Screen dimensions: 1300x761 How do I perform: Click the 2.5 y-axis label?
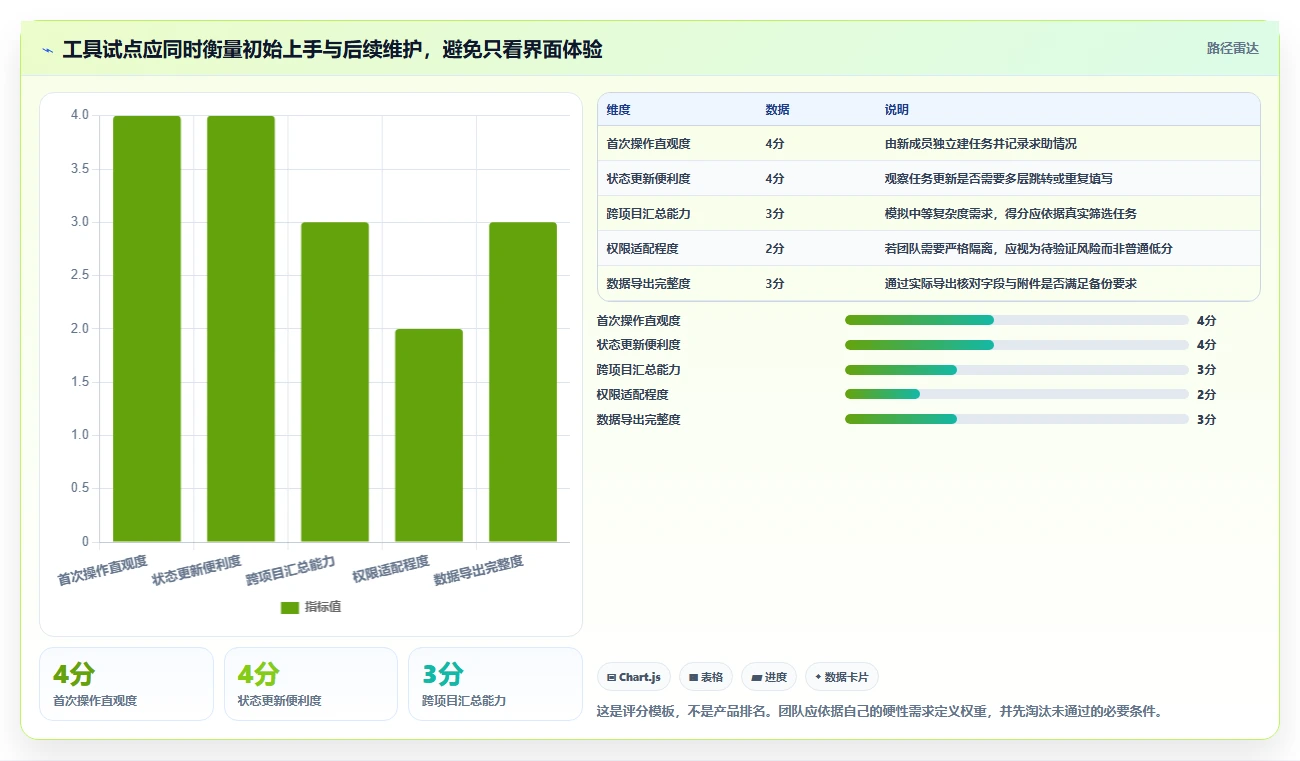pos(80,275)
